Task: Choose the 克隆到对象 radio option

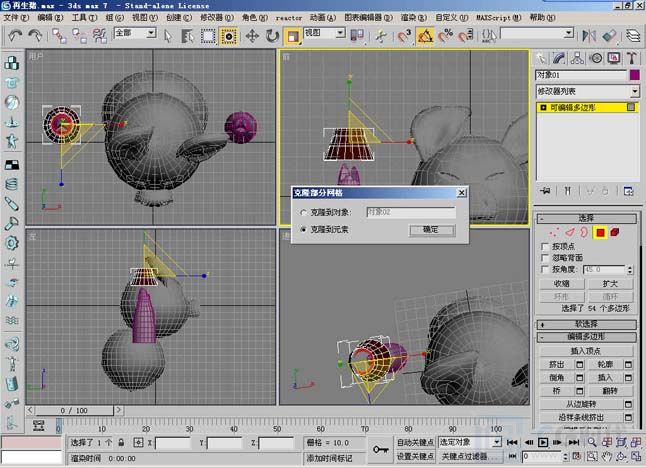Action: click(303, 213)
